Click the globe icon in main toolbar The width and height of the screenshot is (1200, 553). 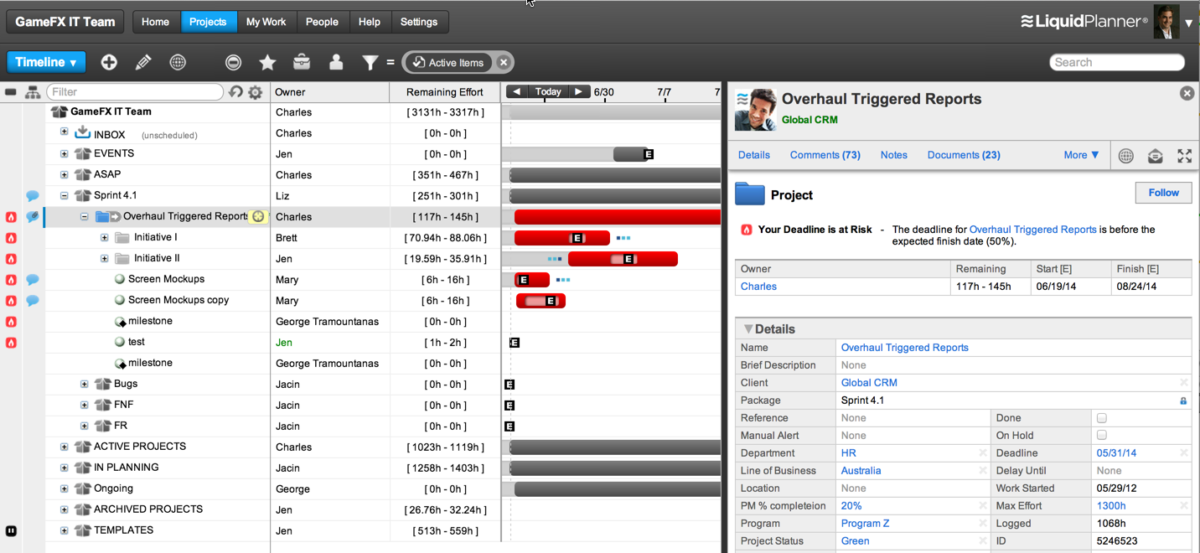pos(178,62)
